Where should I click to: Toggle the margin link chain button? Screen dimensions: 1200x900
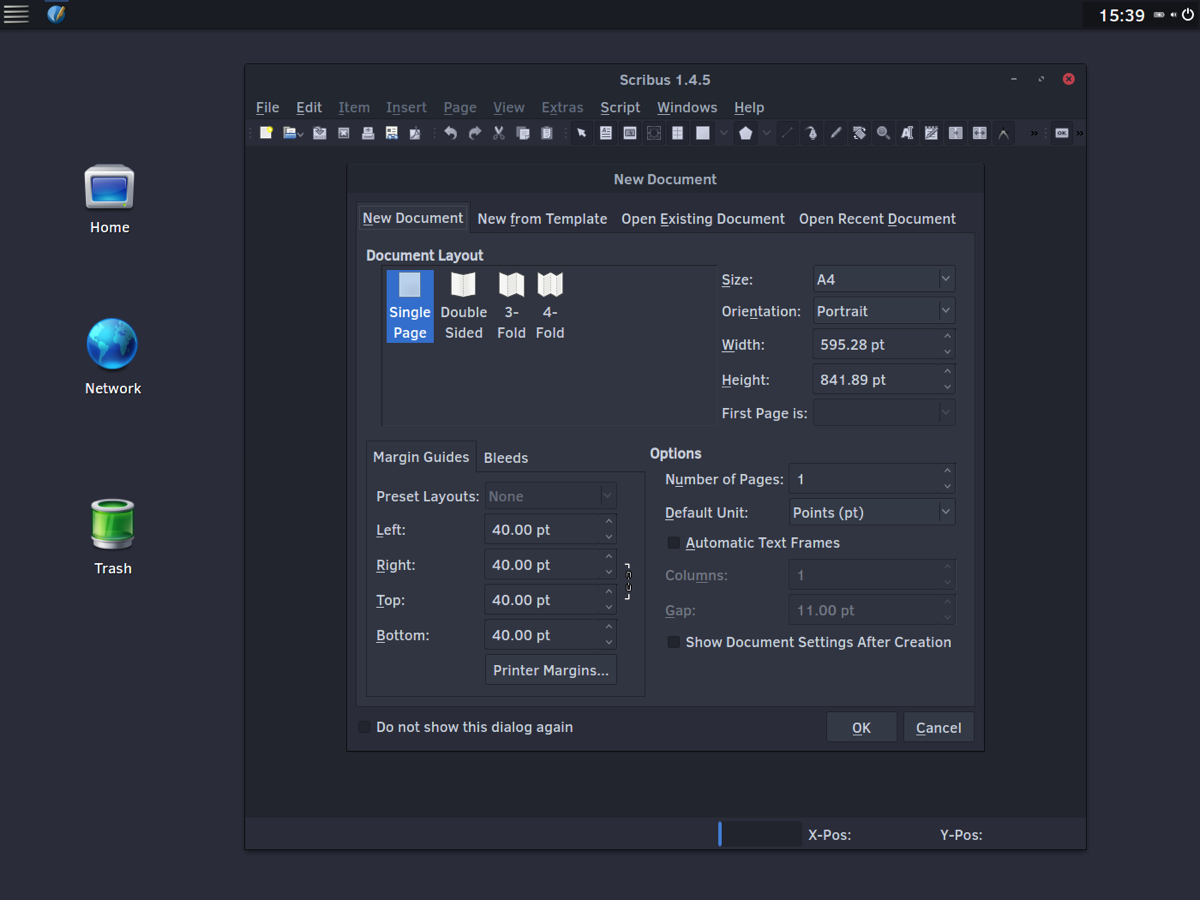pyautogui.click(x=628, y=581)
